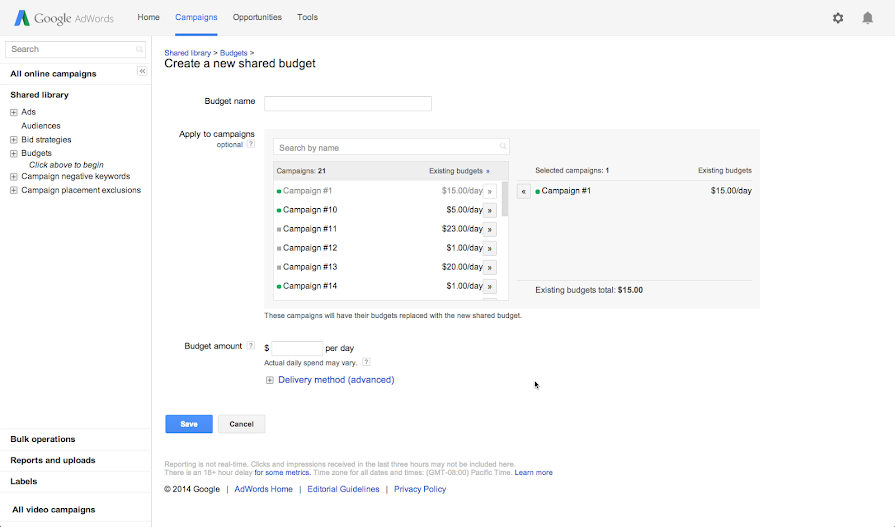Expand the Ads tree item

[14, 112]
